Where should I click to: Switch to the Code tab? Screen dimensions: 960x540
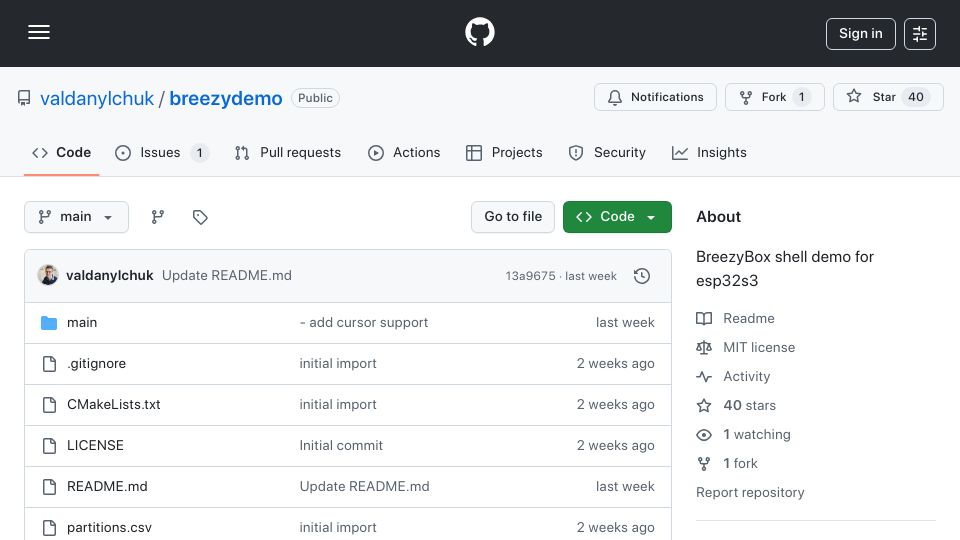(x=61, y=152)
